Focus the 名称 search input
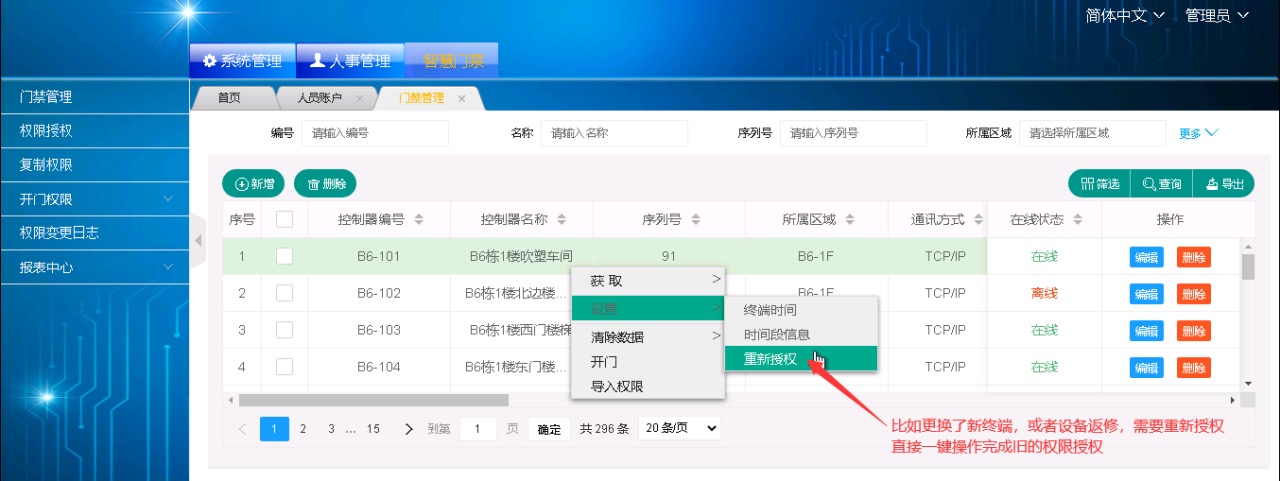 pos(614,133)
